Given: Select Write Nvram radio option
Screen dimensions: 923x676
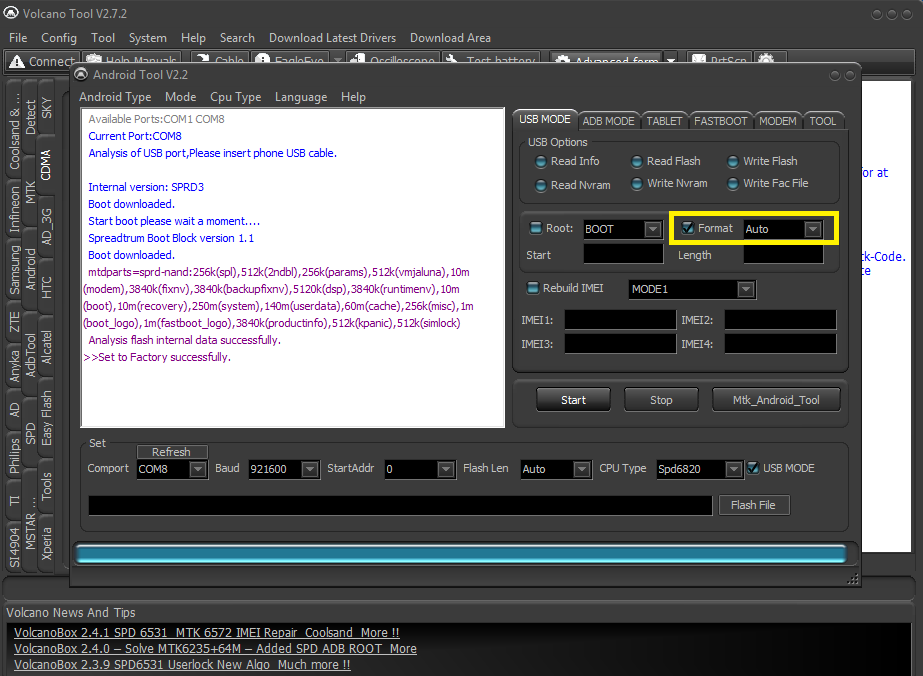Looking at the screenshot, I should 636,184.
